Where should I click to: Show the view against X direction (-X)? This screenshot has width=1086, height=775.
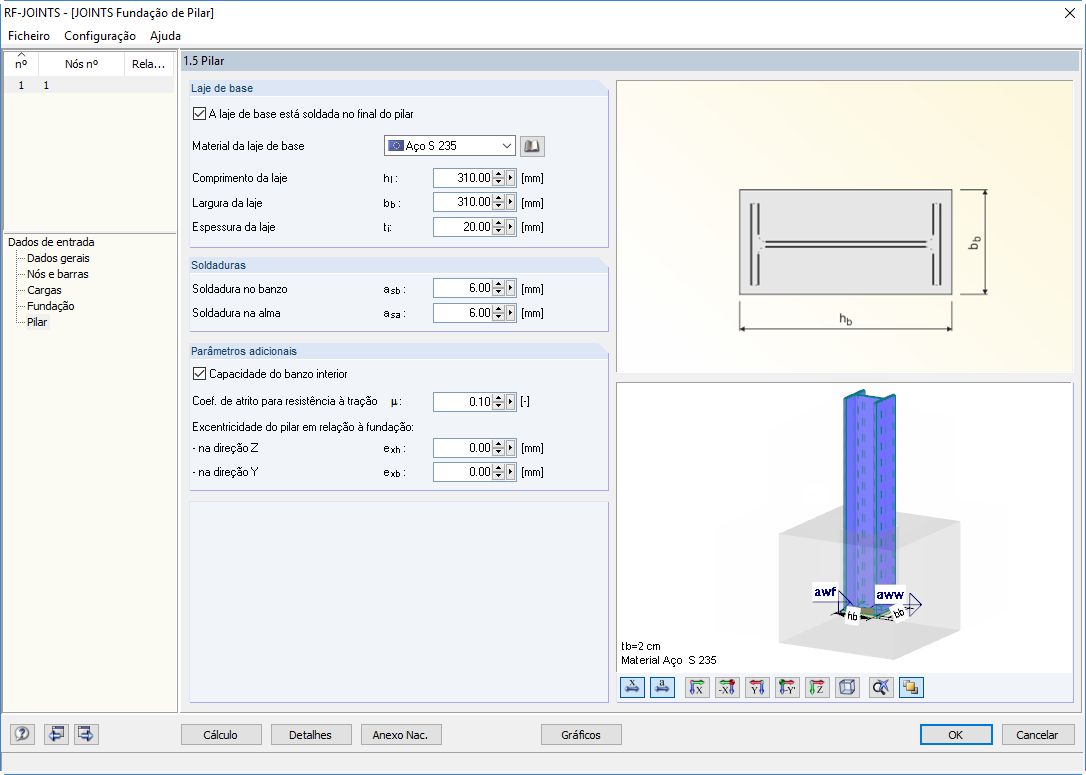tap(727, 688)
